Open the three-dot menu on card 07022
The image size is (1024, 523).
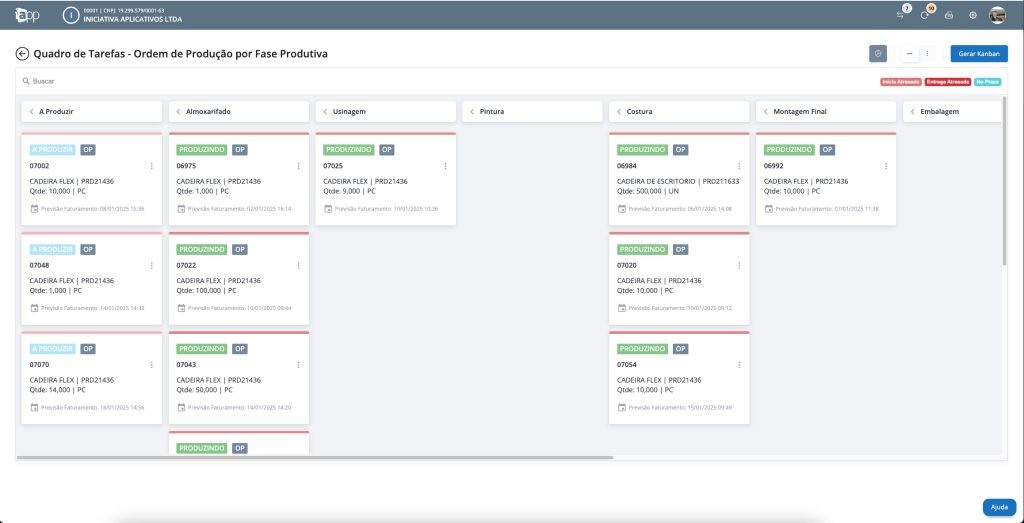(298, 265)
